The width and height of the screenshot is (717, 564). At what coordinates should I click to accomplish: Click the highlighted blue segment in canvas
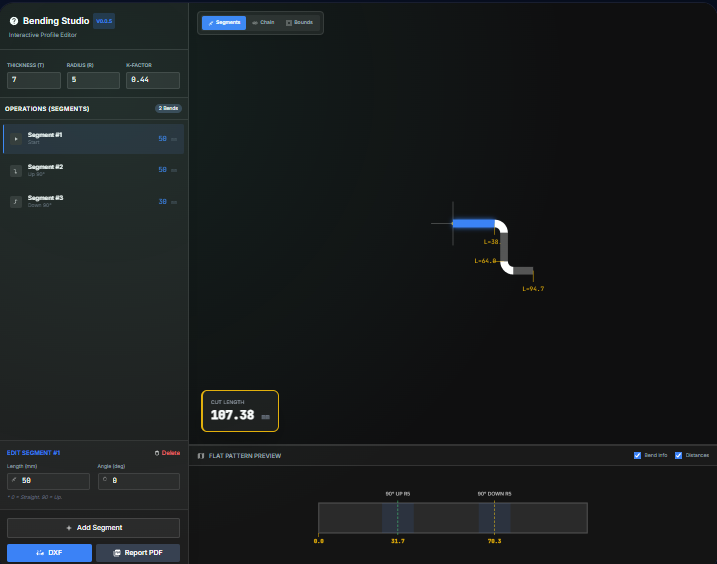click(x=474, y=223)
